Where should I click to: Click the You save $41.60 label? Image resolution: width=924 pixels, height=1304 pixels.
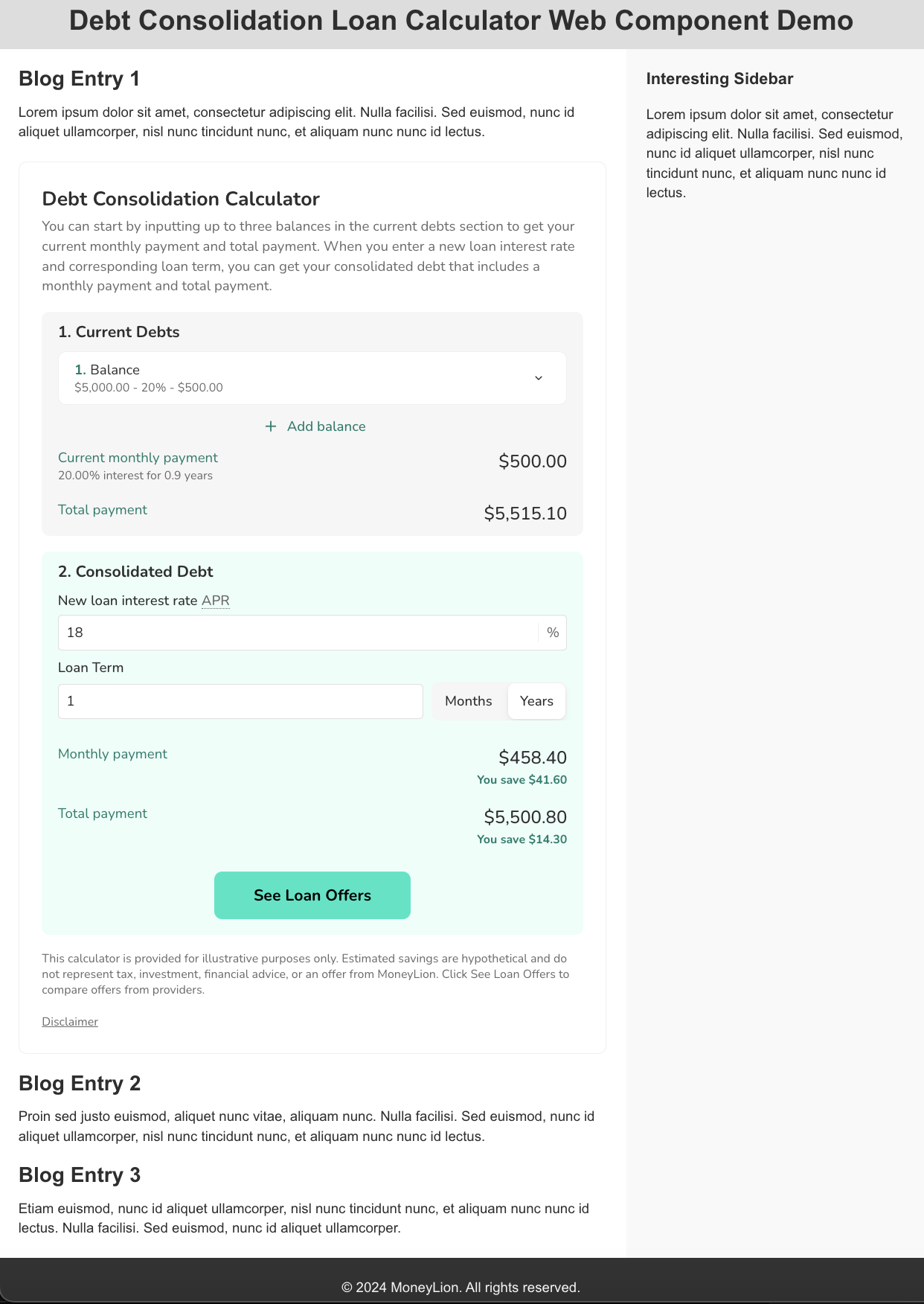[522, 780]
